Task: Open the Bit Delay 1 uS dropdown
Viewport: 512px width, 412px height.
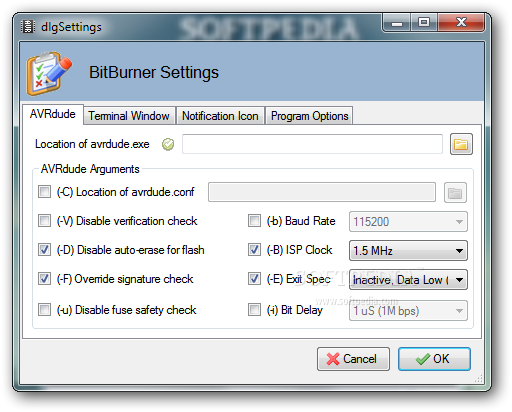Action: click(x=408, y=311)
